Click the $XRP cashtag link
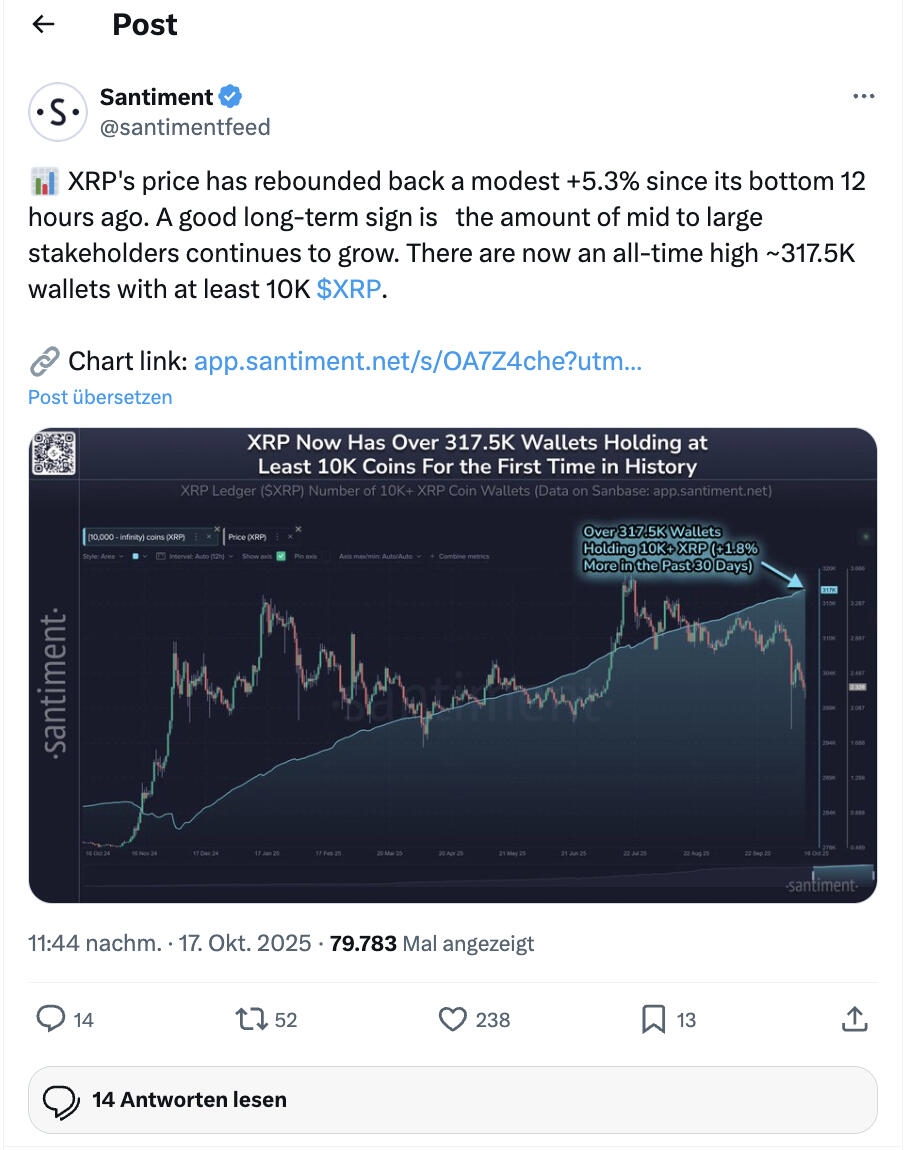Image resolution: width=910 pixels, height=1150 pixels. click(348, 290)
